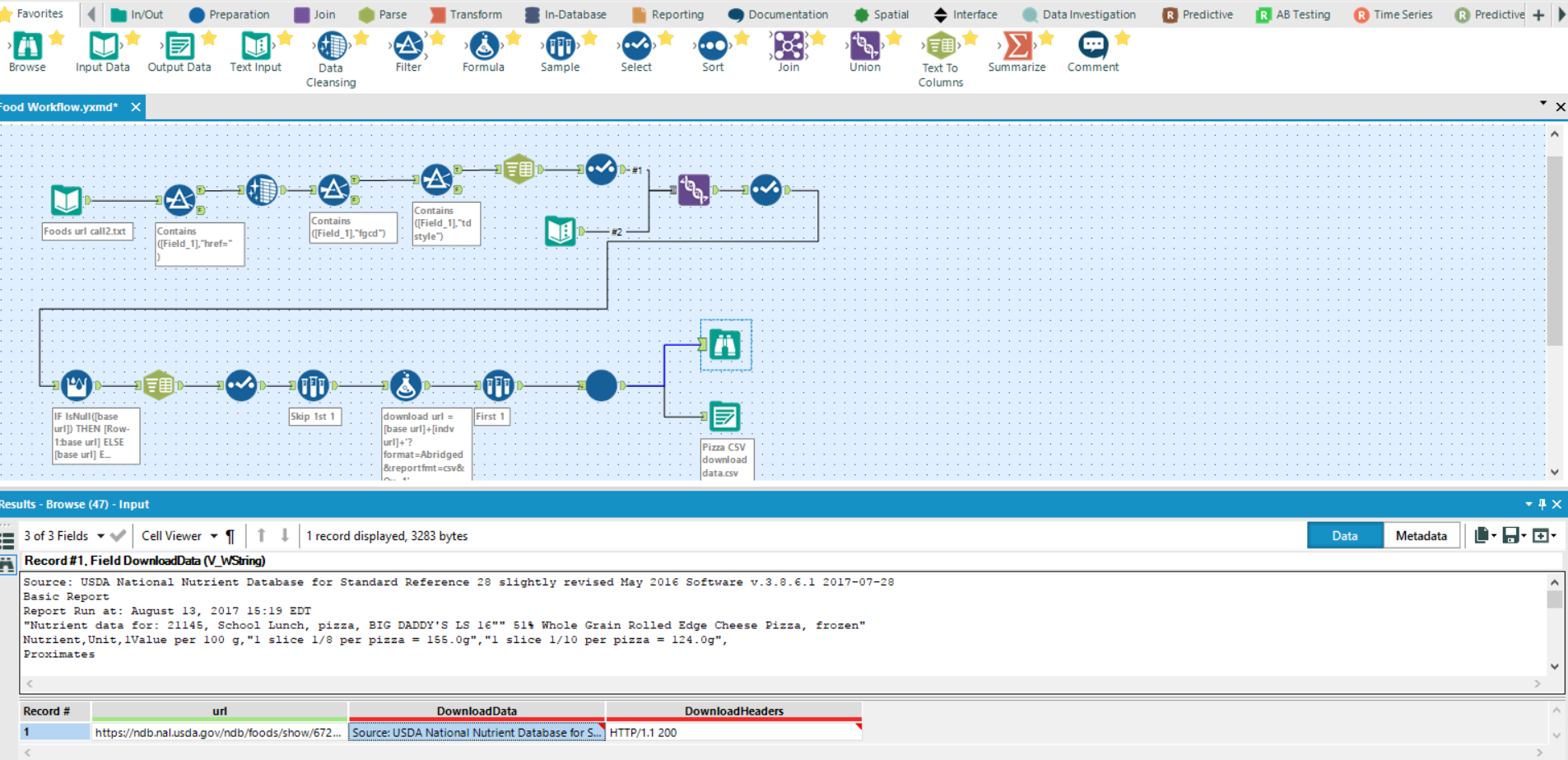Toggle the Data view button
The width and height of the screenshot is (1568, 760).
click(1344, 536)
